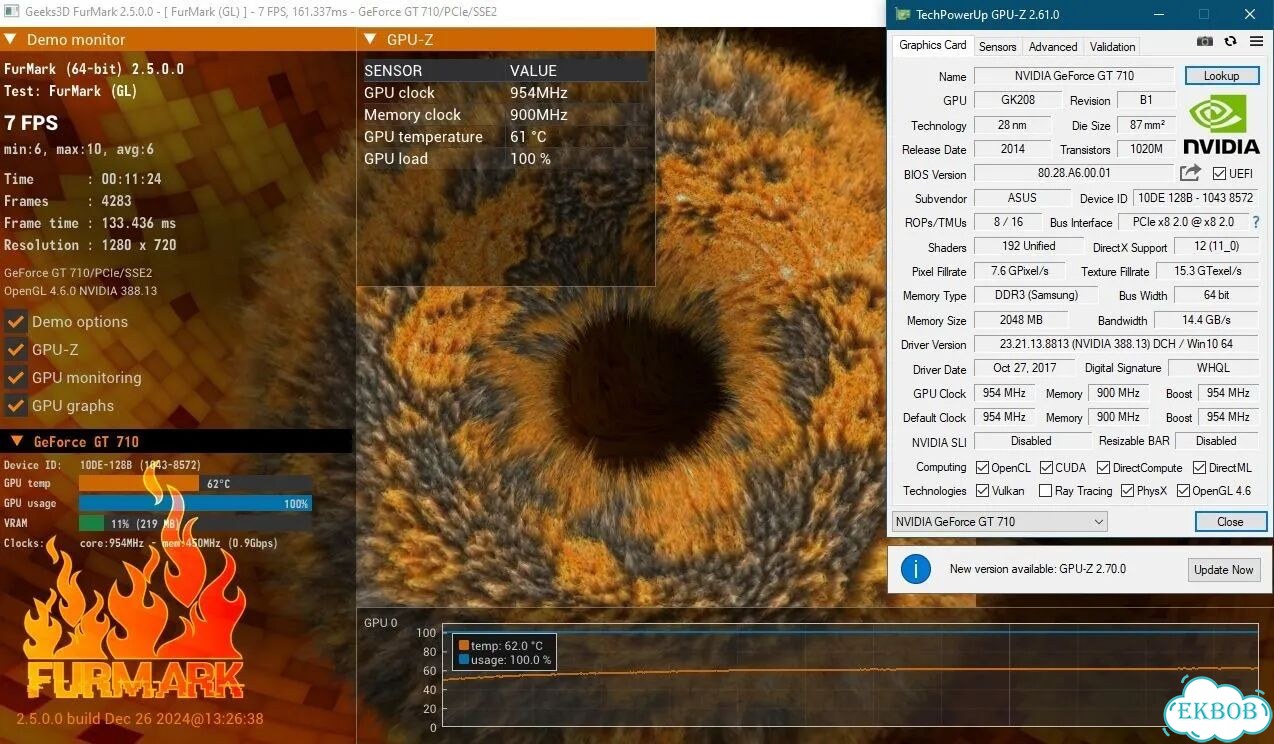Click the blue info icon in update notice
This screenshot has width=1274, height=744.
[915, 569]
